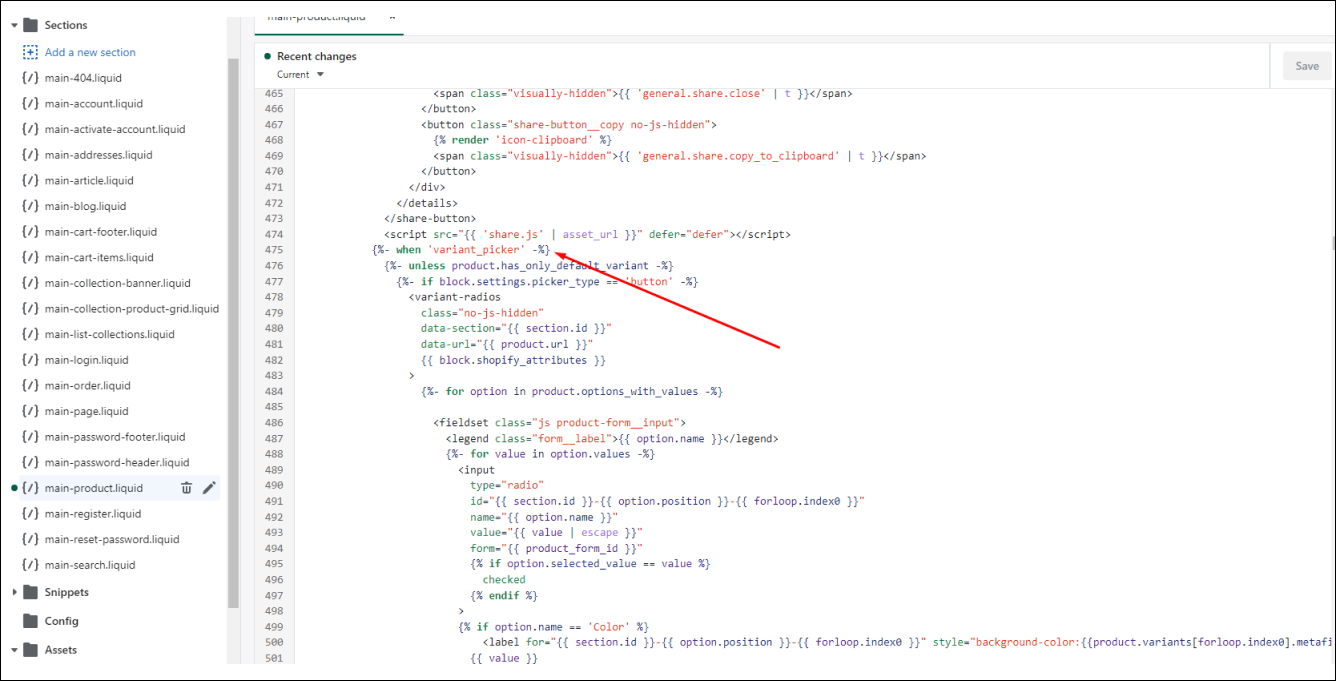This screenshot has height=681, width=1336.
Task: Open main-password-header.liquid file
Action: tap(117, 462)
